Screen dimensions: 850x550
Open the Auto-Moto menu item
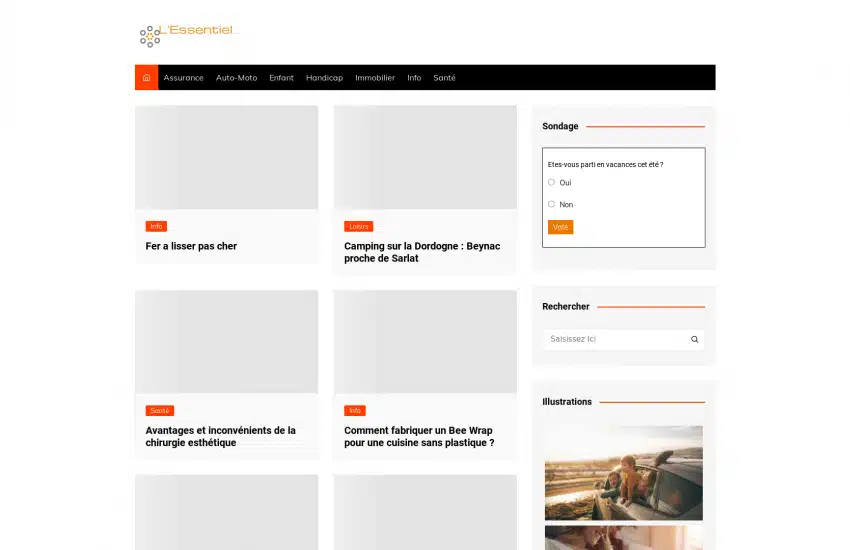[x=236, y=77]
